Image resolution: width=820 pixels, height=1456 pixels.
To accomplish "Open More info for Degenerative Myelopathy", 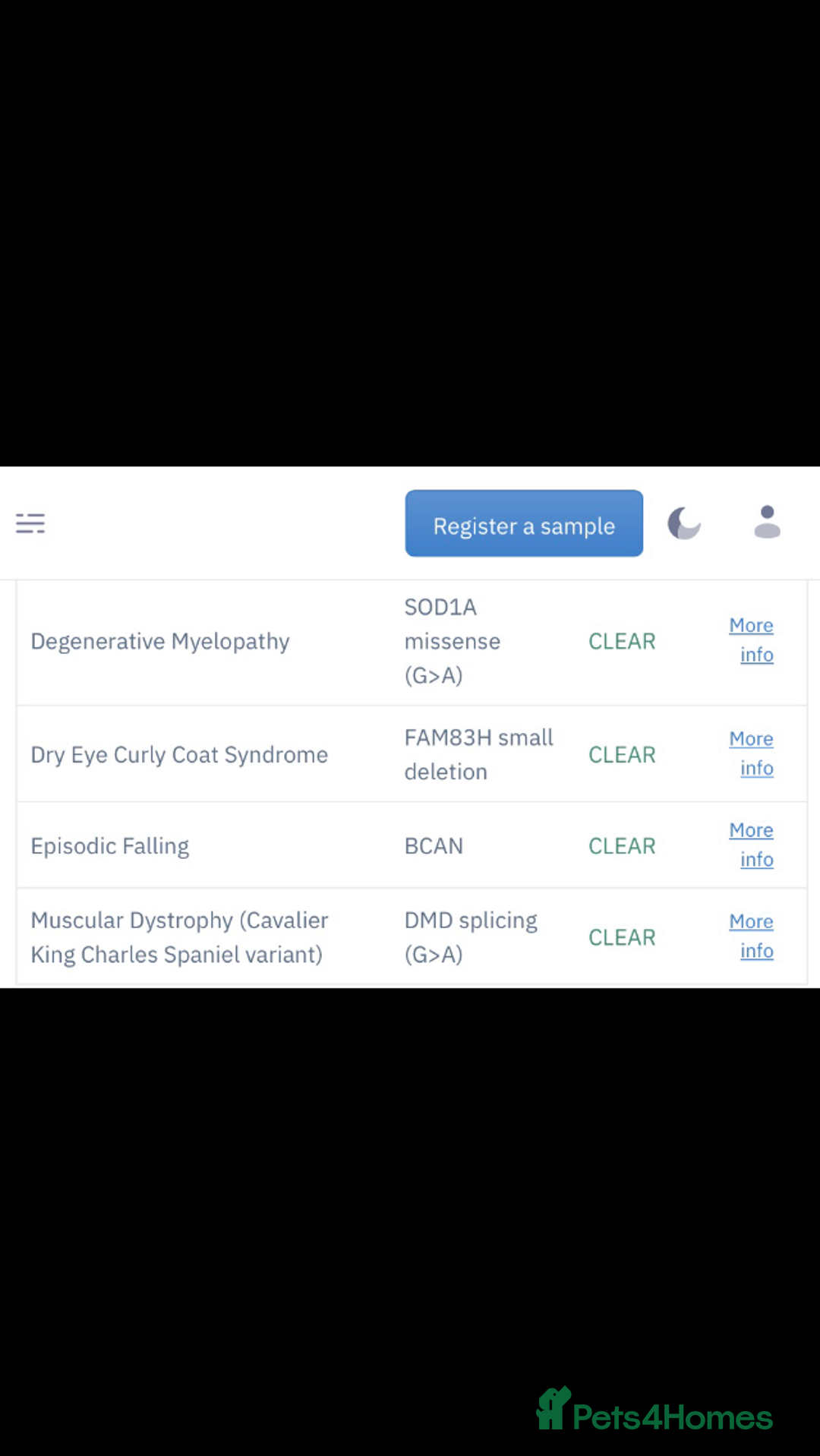I will click(752, 640).
